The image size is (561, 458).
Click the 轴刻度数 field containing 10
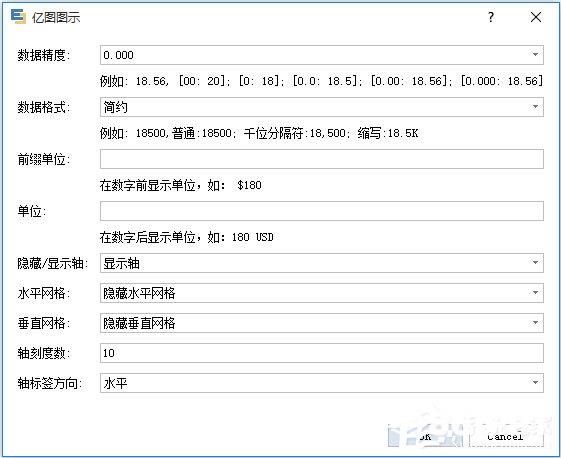322,353
